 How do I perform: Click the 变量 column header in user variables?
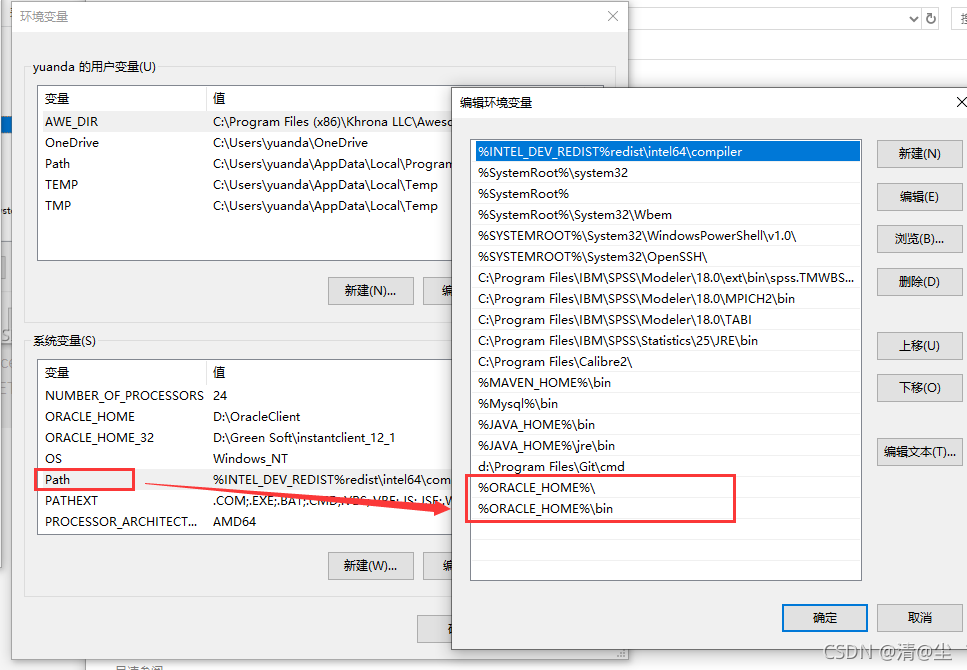coord(122,99)
